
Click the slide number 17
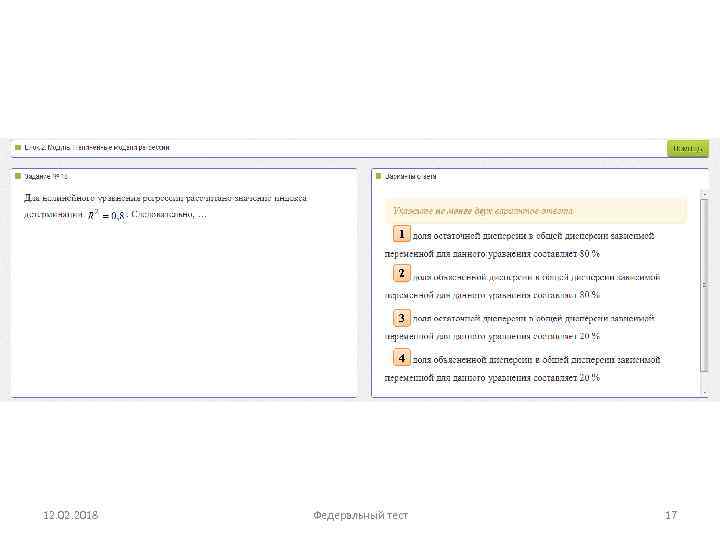(671, 515)
